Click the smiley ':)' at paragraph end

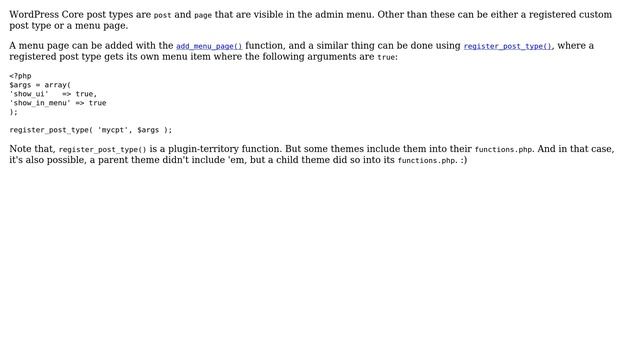point(464,160)
